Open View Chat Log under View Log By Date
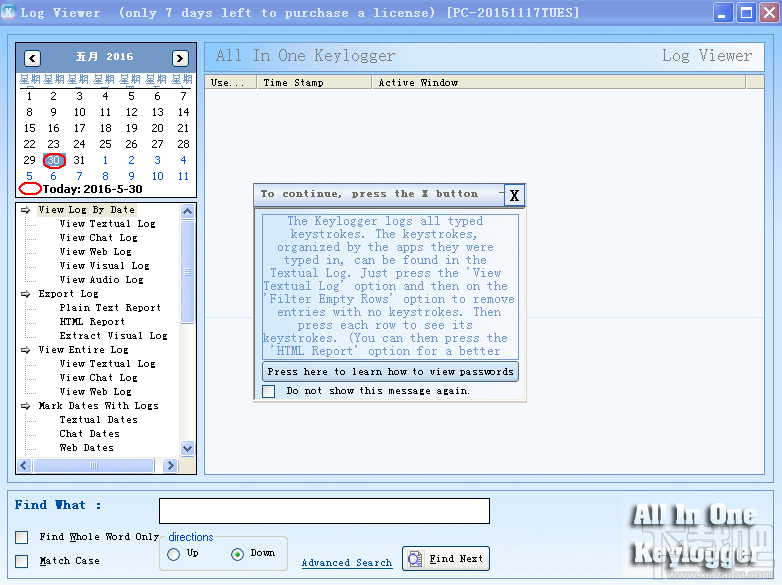Image resolution: width=782 pixels, height=585 pixels. (x=98, y=238)
